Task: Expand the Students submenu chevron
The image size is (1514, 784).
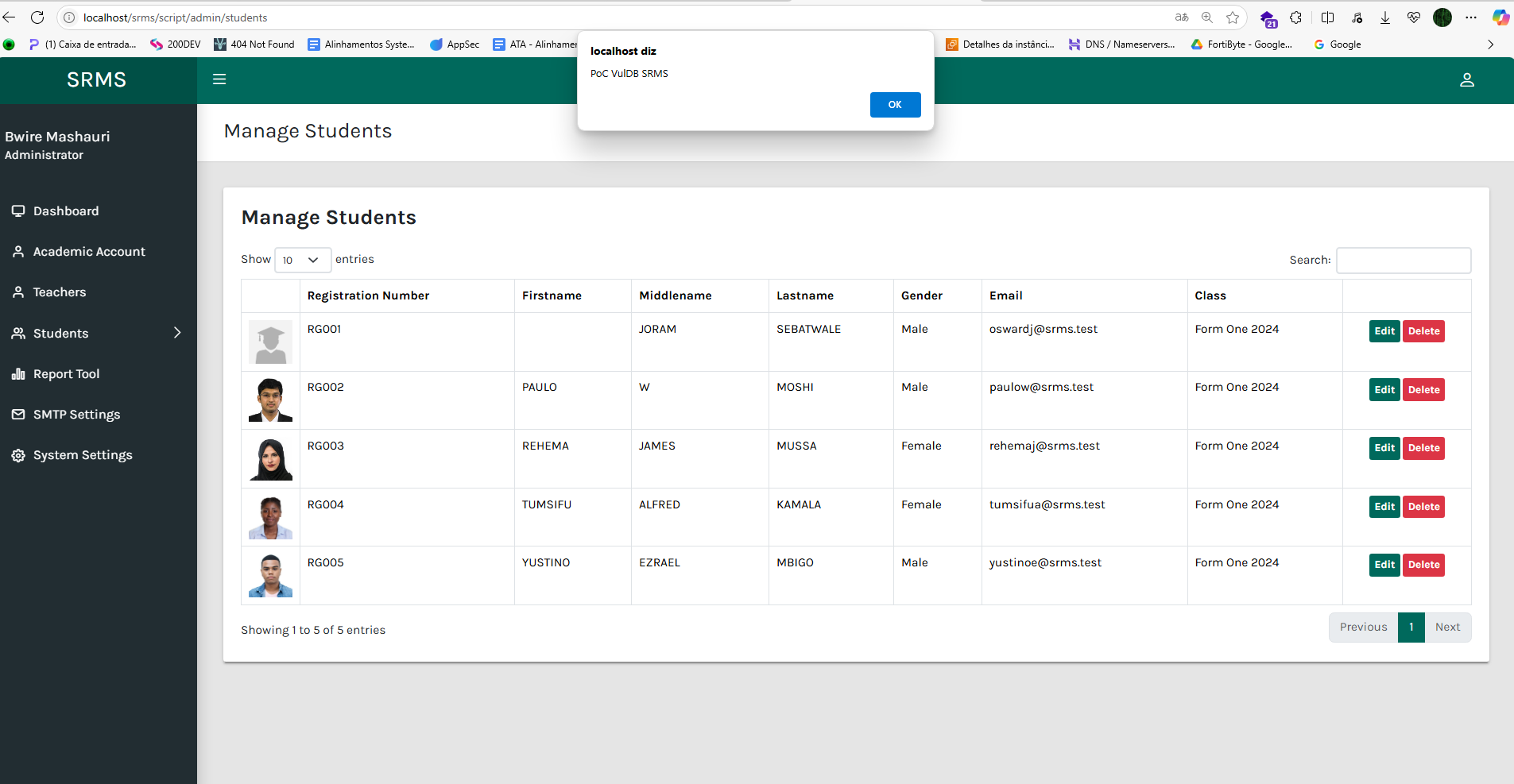Action: click(x=177, y=333)
